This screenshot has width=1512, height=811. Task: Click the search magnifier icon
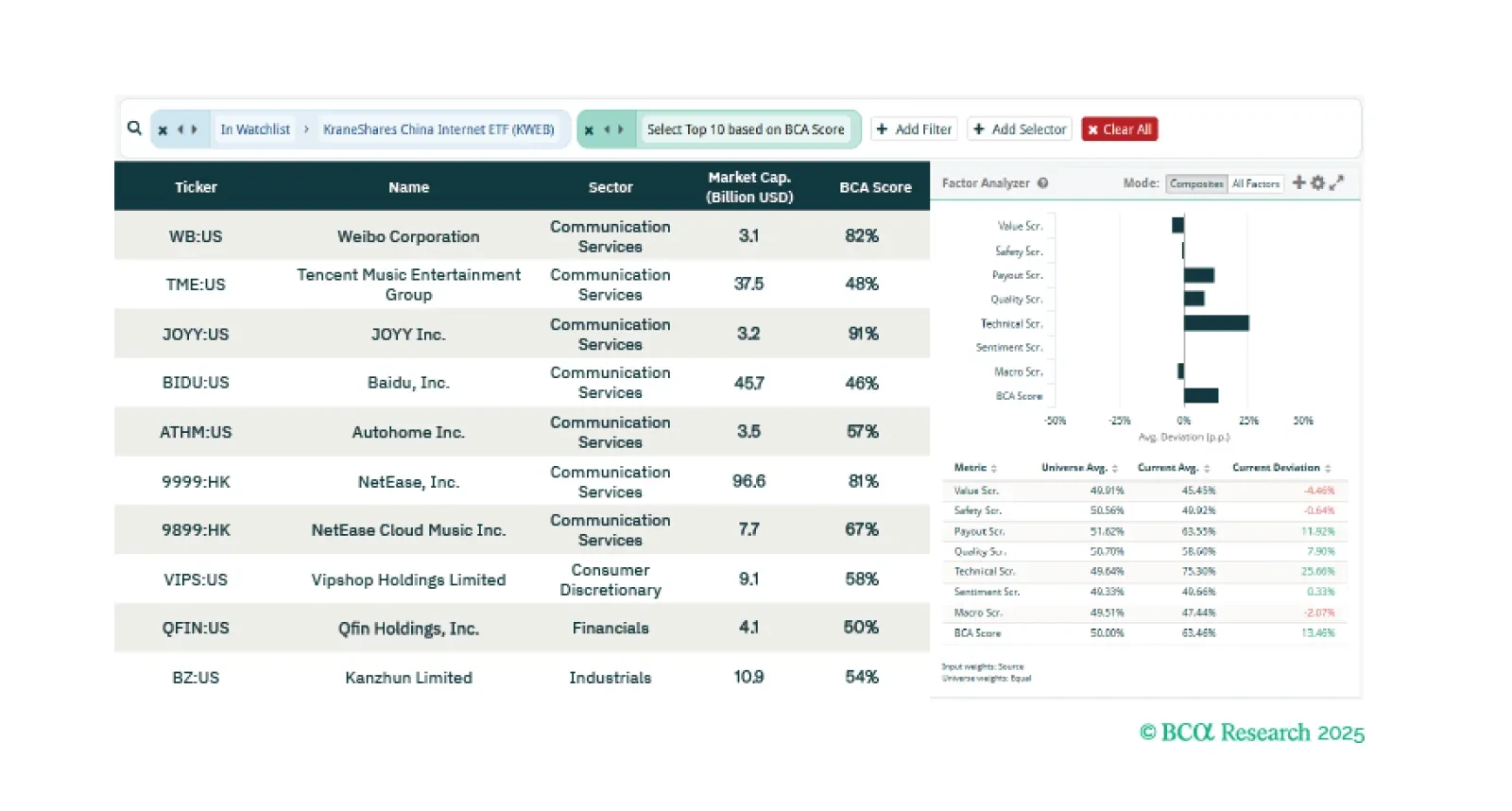134,129
